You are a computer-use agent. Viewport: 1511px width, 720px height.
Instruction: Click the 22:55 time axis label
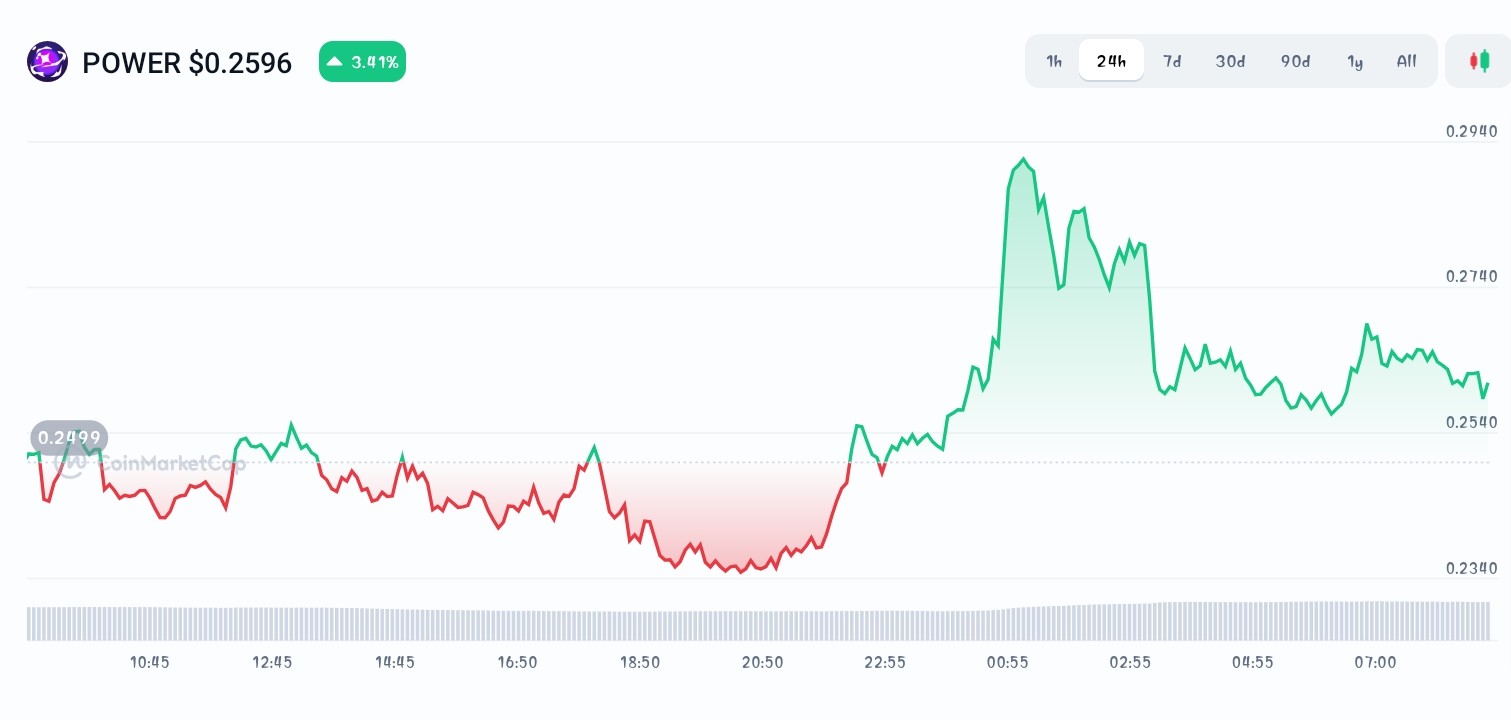[x=885, y=662]
